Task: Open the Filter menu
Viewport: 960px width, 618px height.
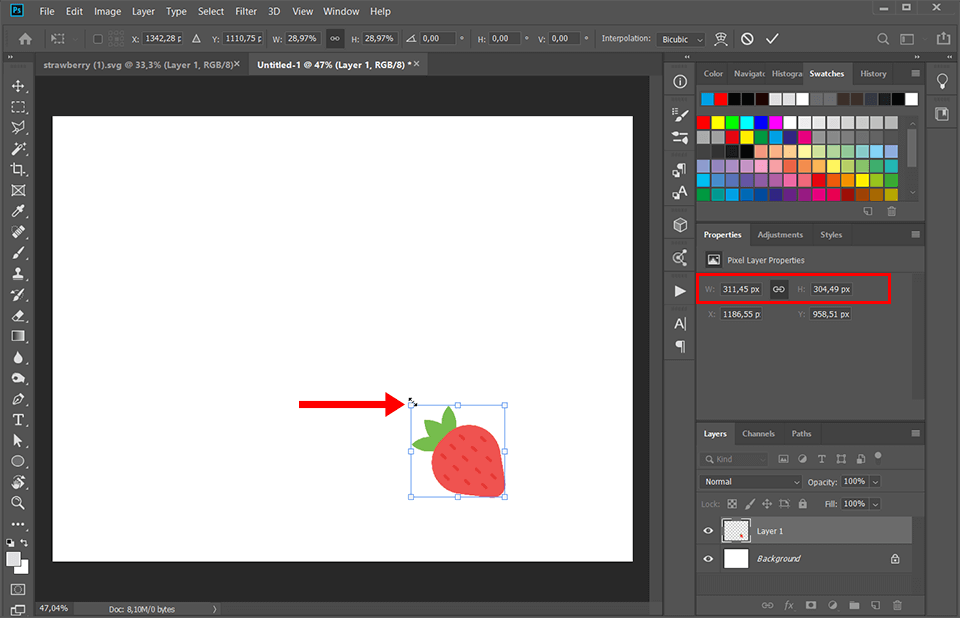Action: [246, 11]
